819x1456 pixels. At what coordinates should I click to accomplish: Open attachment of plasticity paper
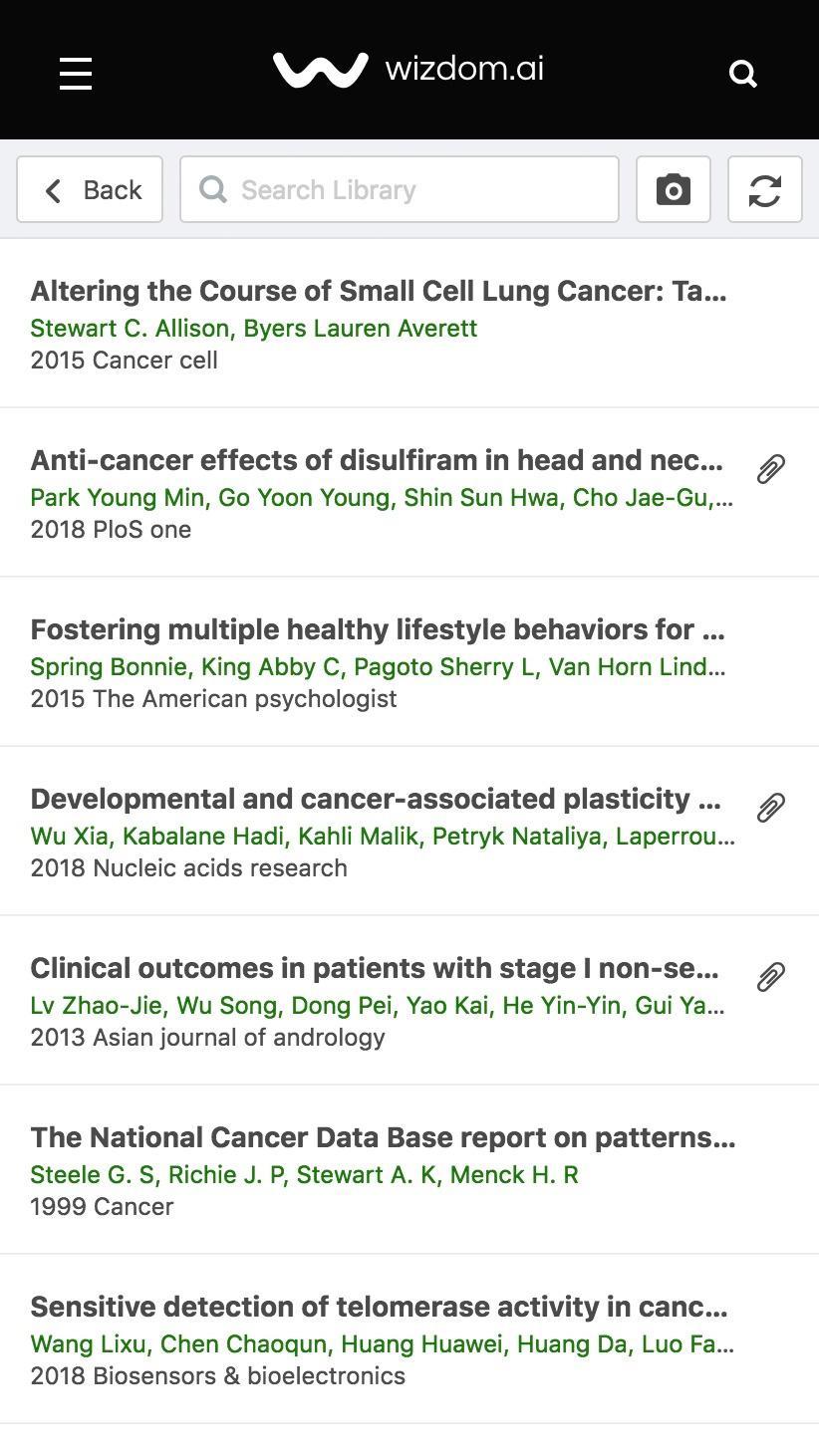pyautogui.click(x=771, y=807)
